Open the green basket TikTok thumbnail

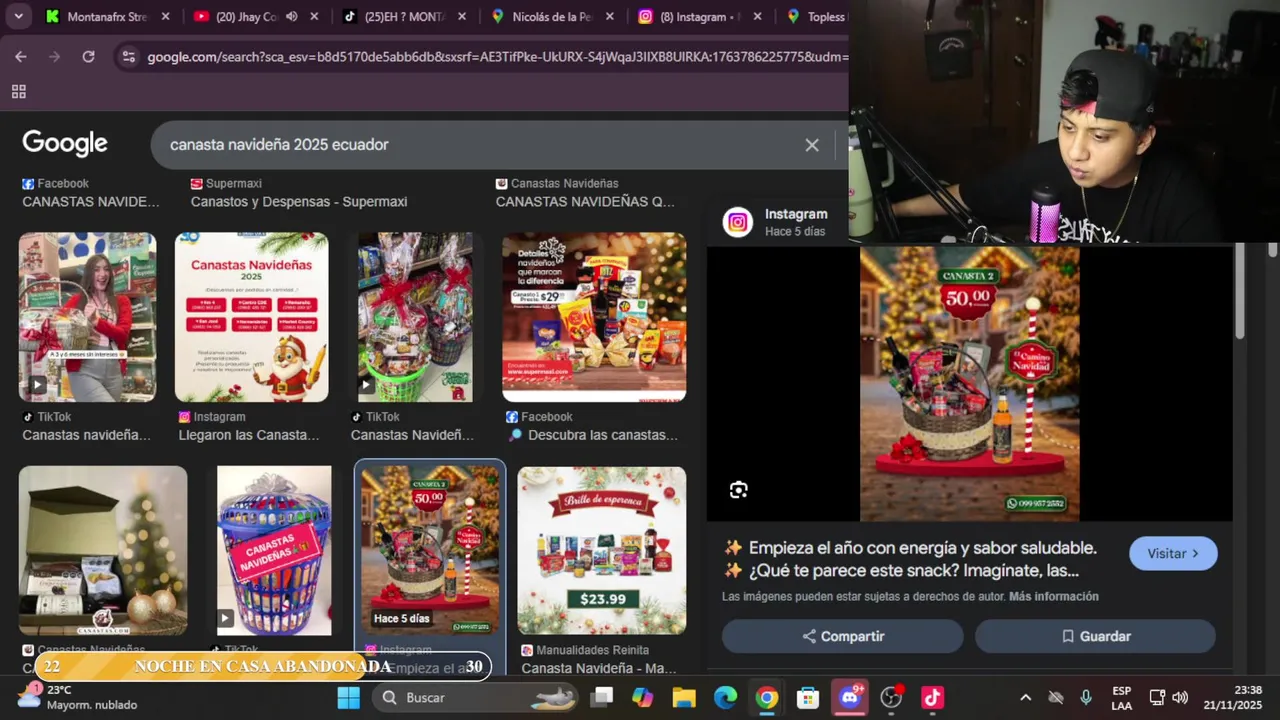pos(415,317)
